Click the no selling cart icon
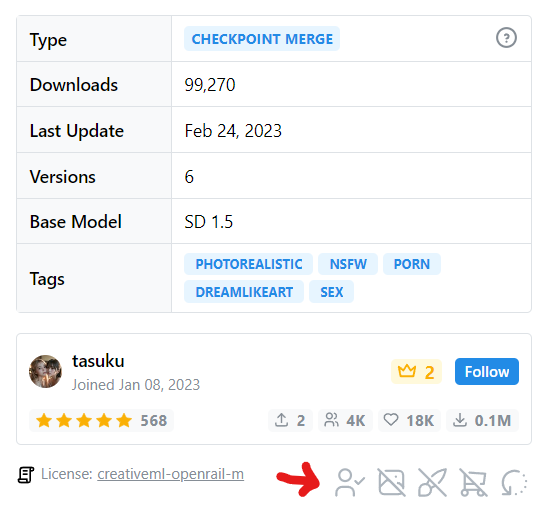 click(x=473, y=483)
